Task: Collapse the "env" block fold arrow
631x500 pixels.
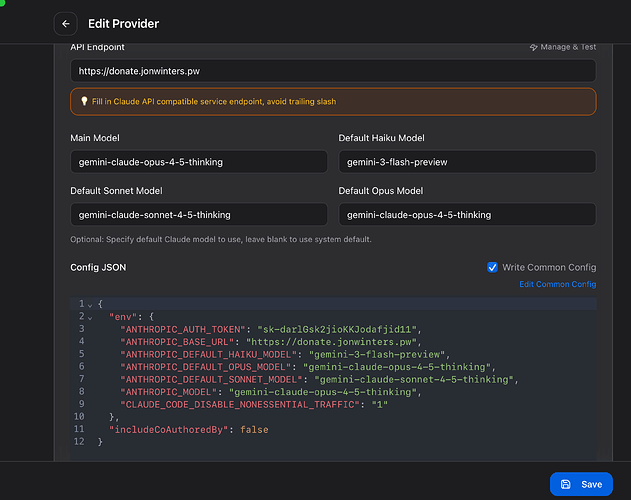Action: pyautogui.click(x=90, y=316)
